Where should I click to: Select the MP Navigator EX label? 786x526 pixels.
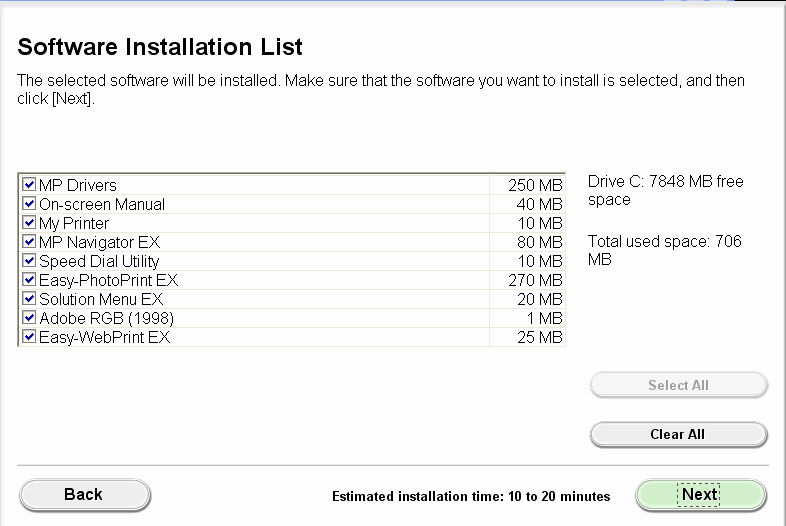tap(99, 242)
